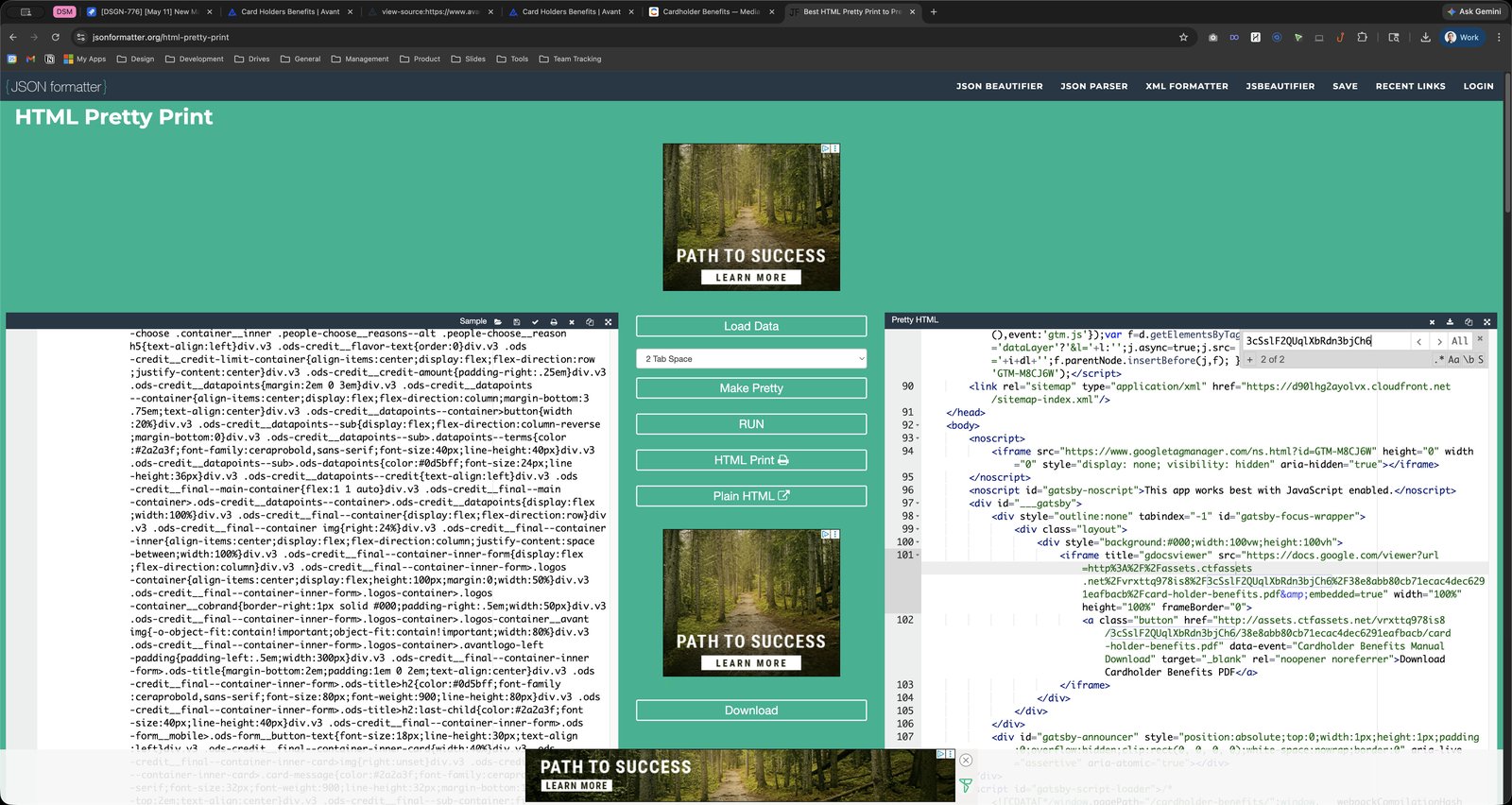Collapse code fold at line 101

click(918, 556)
